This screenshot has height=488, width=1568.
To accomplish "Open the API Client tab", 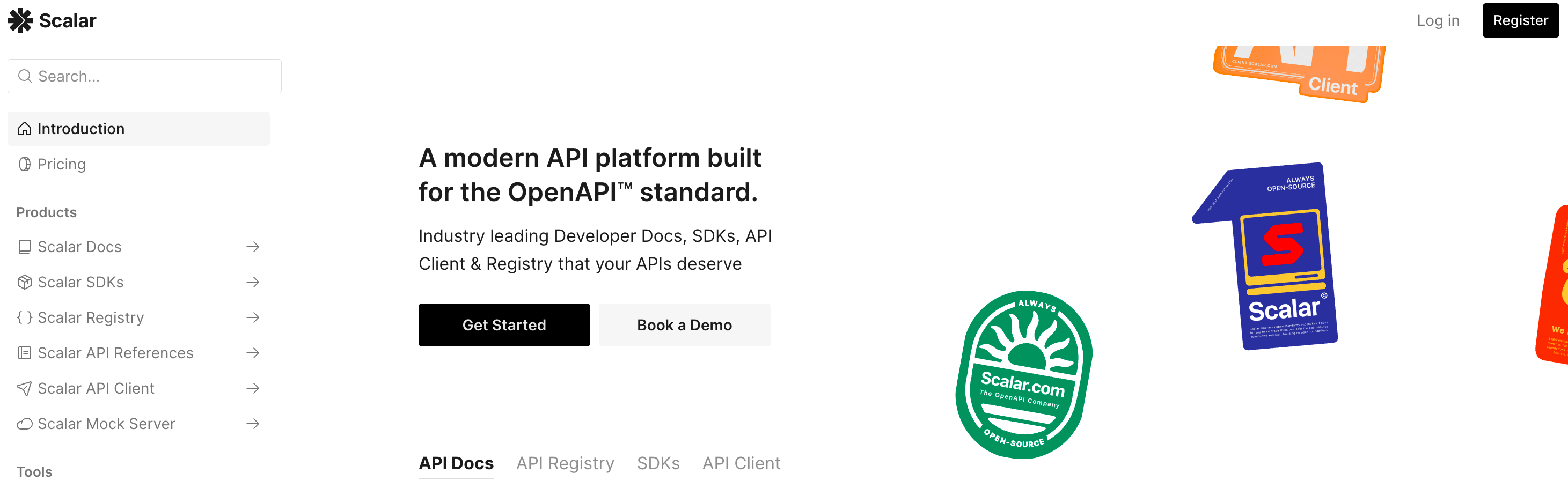I will tap(741, 463).
